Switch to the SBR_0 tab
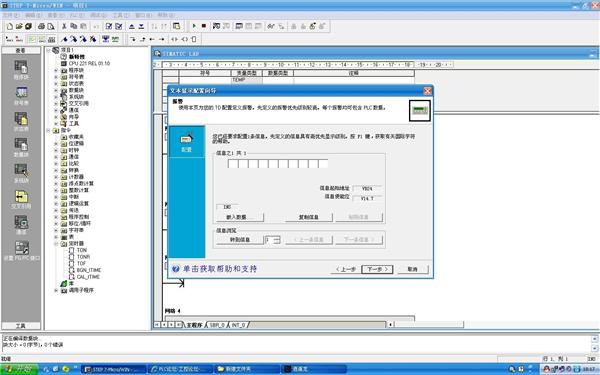The image size is (600, 375). [217, 325]
